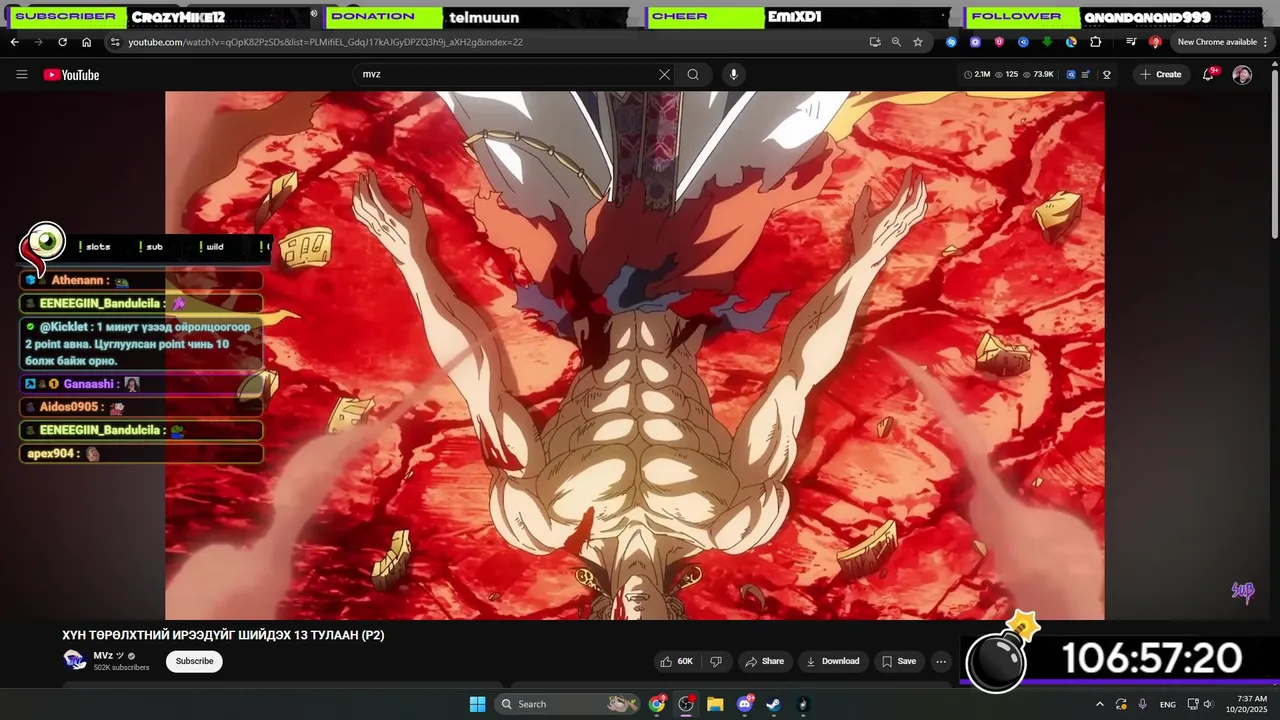The image size is (1280, 720).
Task: Open OBS Studio from the taskbar
Action: pyautogui.click(x=686, y=704)
